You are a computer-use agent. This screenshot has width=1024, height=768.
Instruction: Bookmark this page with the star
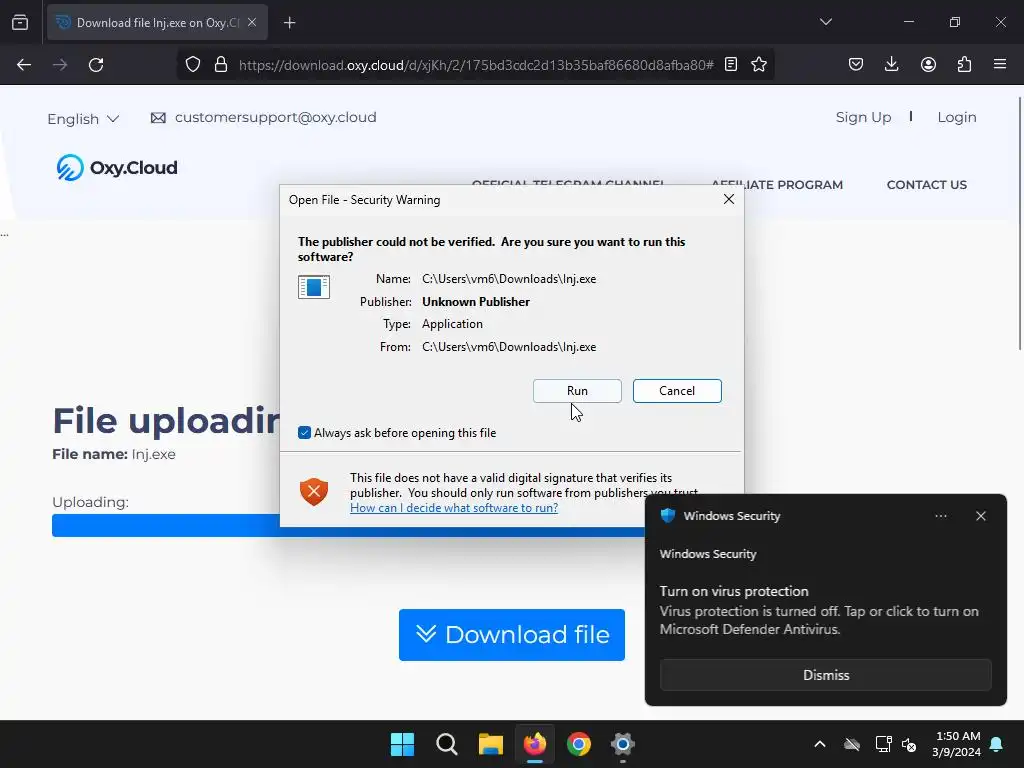click(x=759, y=65)
